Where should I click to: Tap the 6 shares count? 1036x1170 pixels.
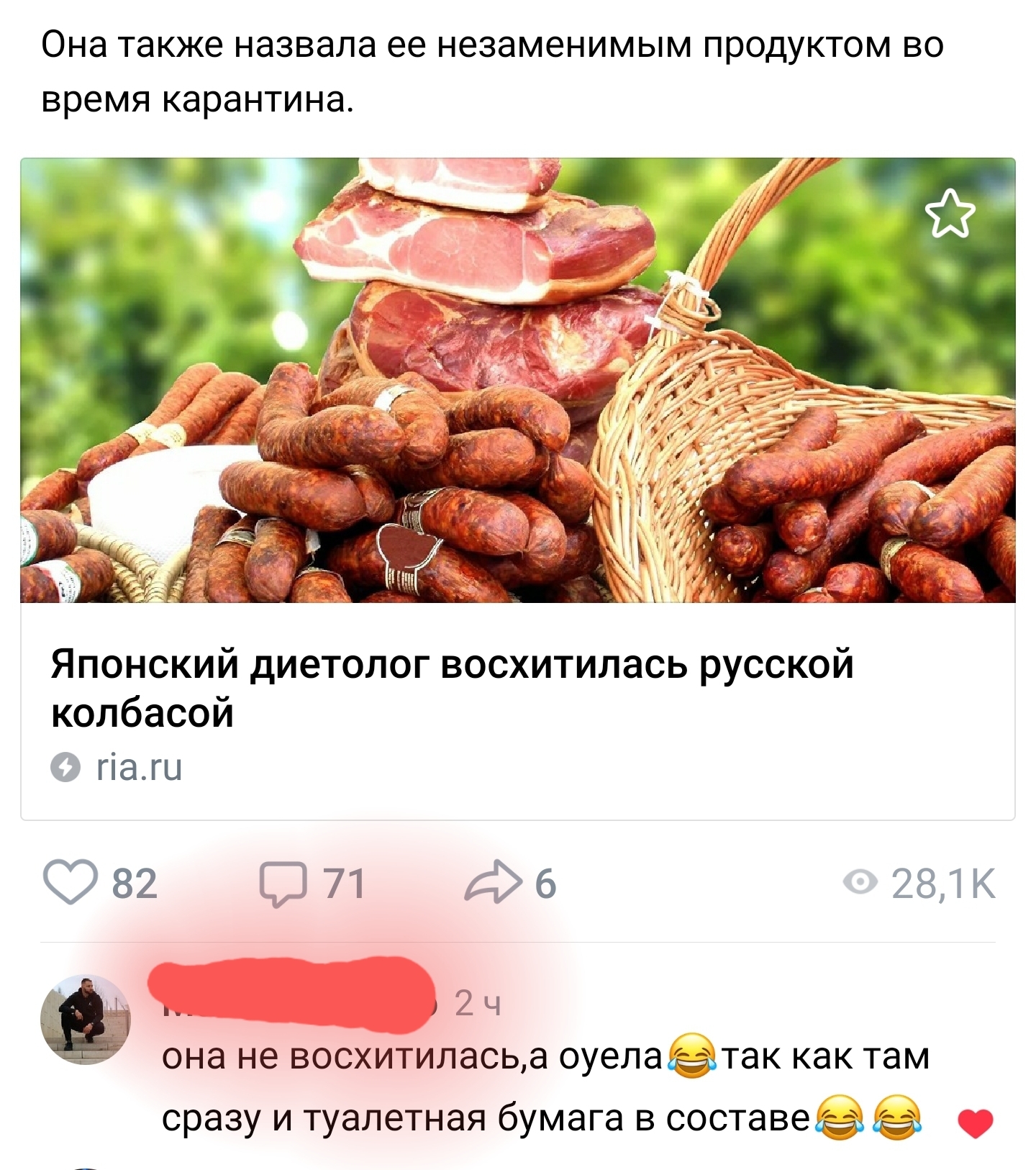click(545, 884)
